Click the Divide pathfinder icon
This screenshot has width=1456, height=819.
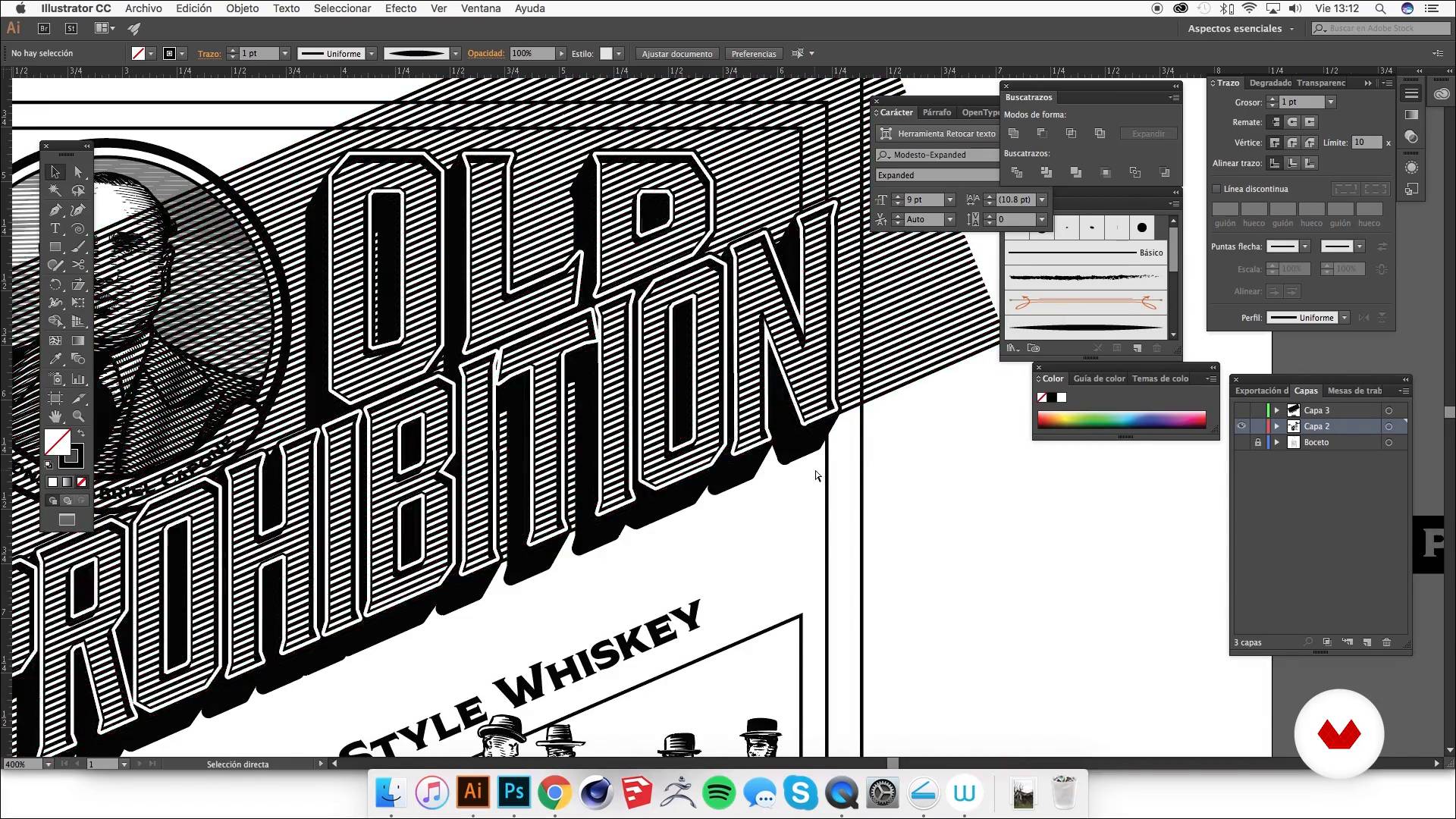click(1017, 173)
